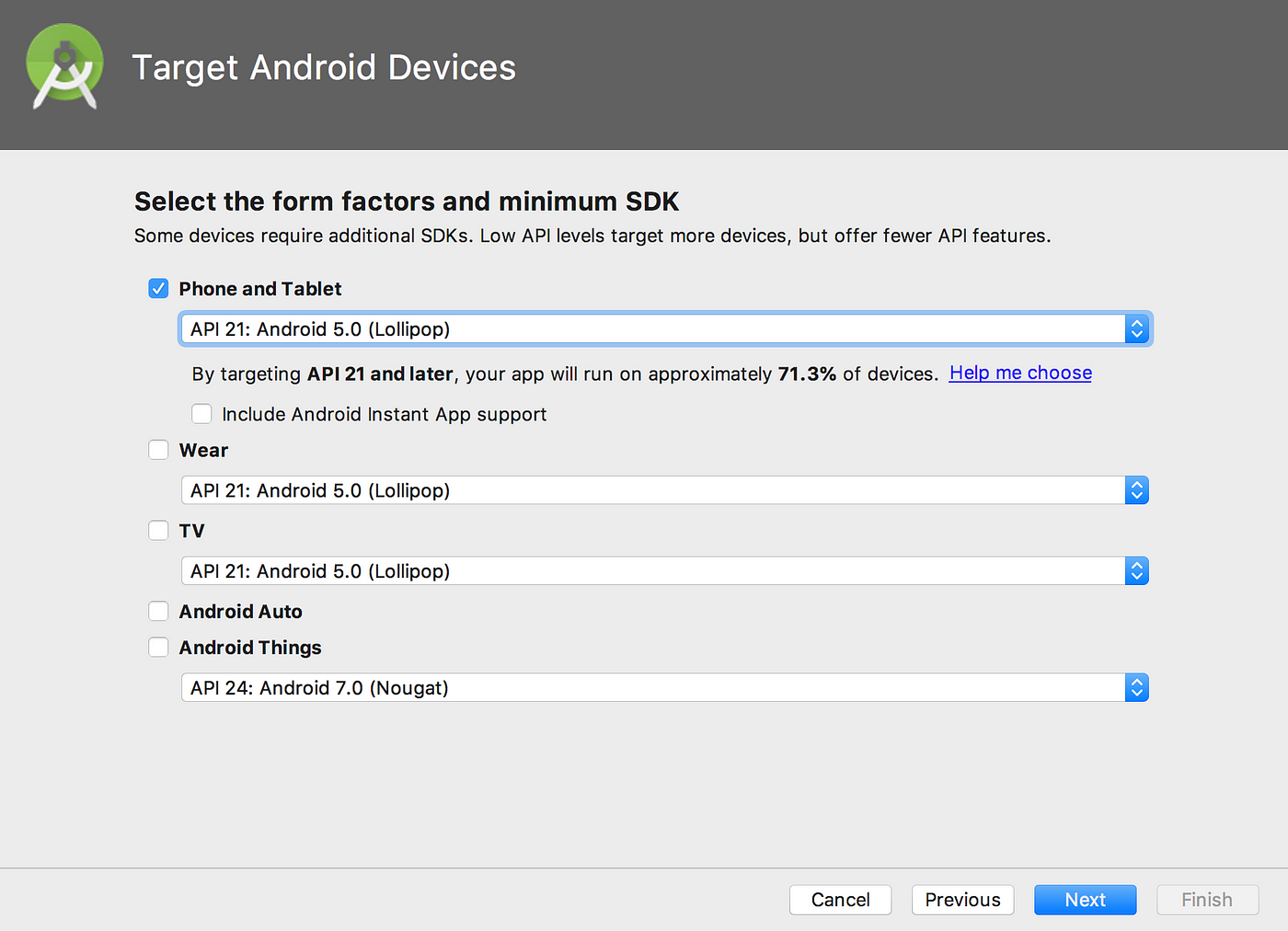Check the Wear form factor checkbox
The height and width of the screenshot is (931, 1288).
pos(158,450)
